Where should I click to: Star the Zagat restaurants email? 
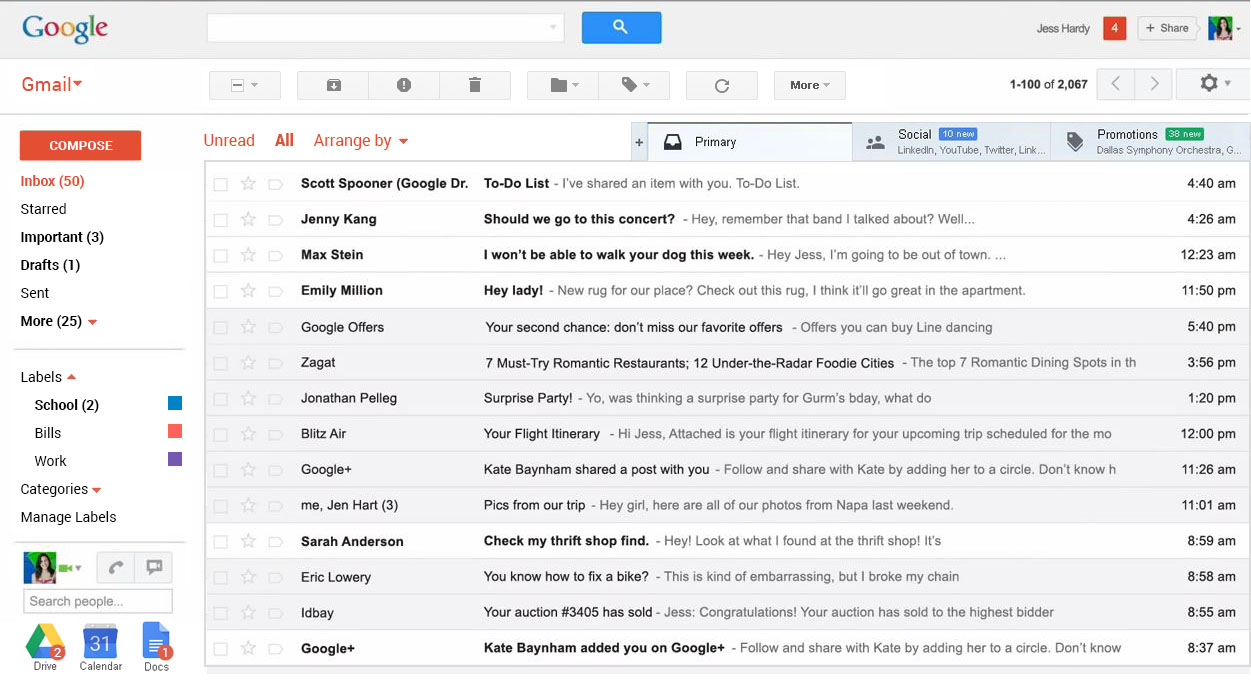click(x=248, y=363)
